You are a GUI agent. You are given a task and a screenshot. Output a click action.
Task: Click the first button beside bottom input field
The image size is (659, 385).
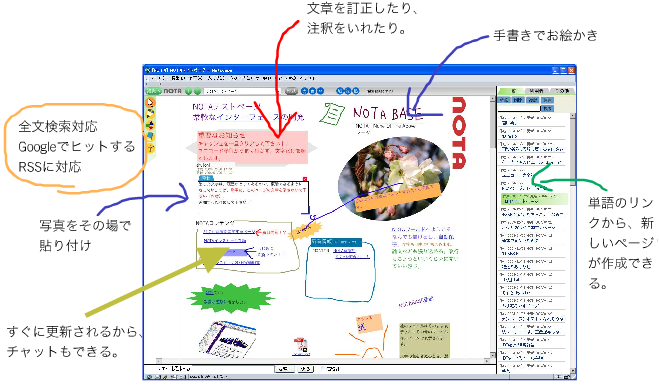tap(284, 369)
